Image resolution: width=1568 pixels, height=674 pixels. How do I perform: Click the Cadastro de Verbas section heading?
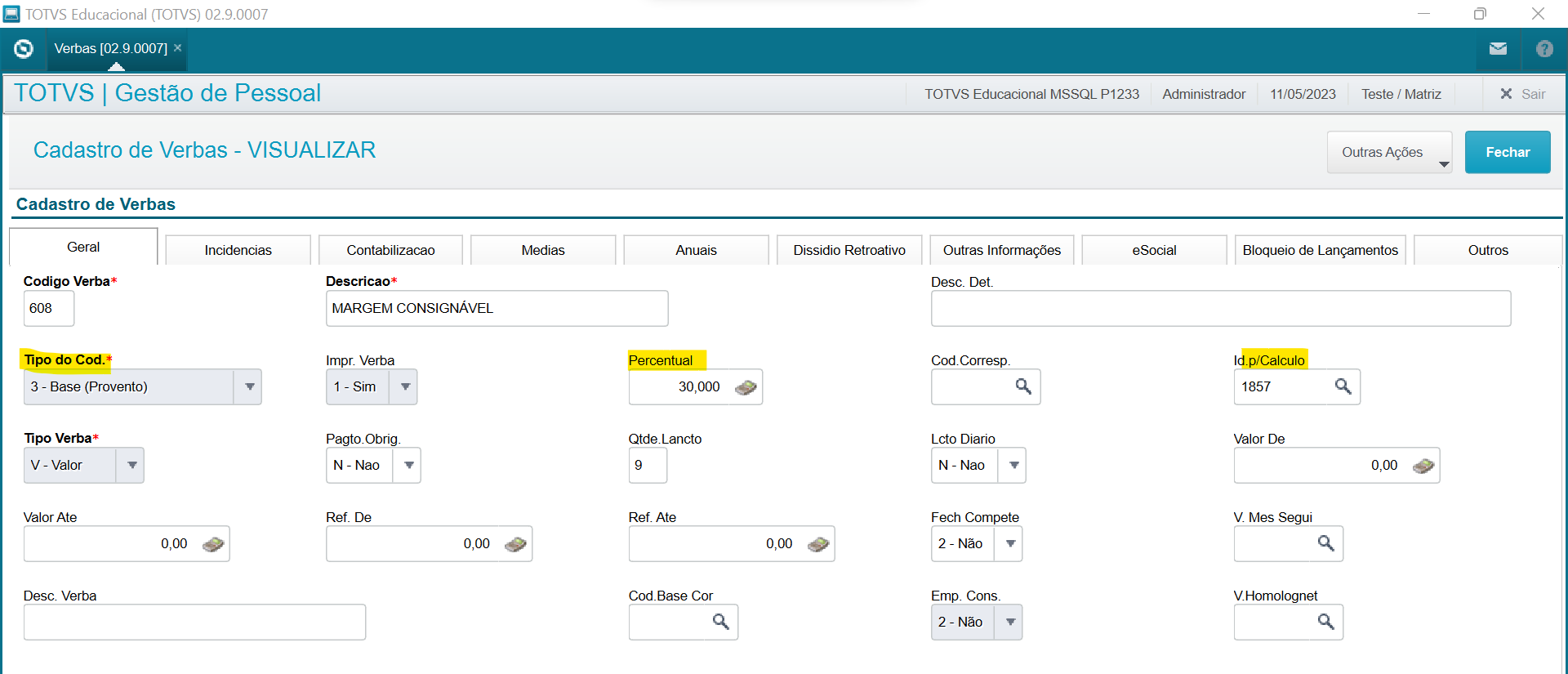[x=96, y=204]
